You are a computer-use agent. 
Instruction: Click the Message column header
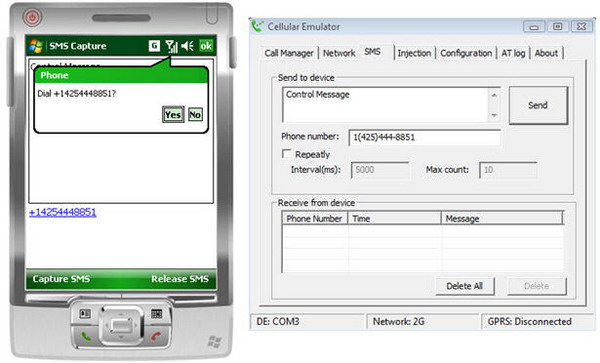click(502, 218)
